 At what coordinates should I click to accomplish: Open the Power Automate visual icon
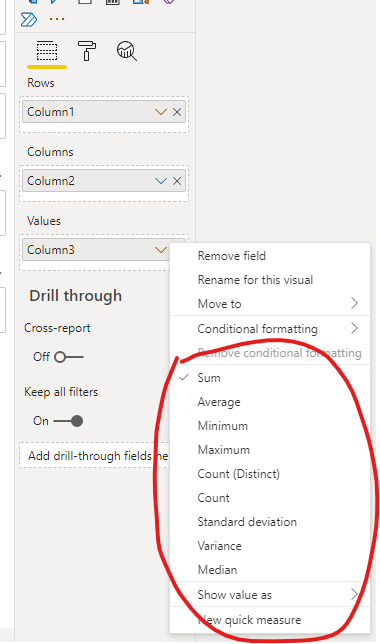(29, 19)
